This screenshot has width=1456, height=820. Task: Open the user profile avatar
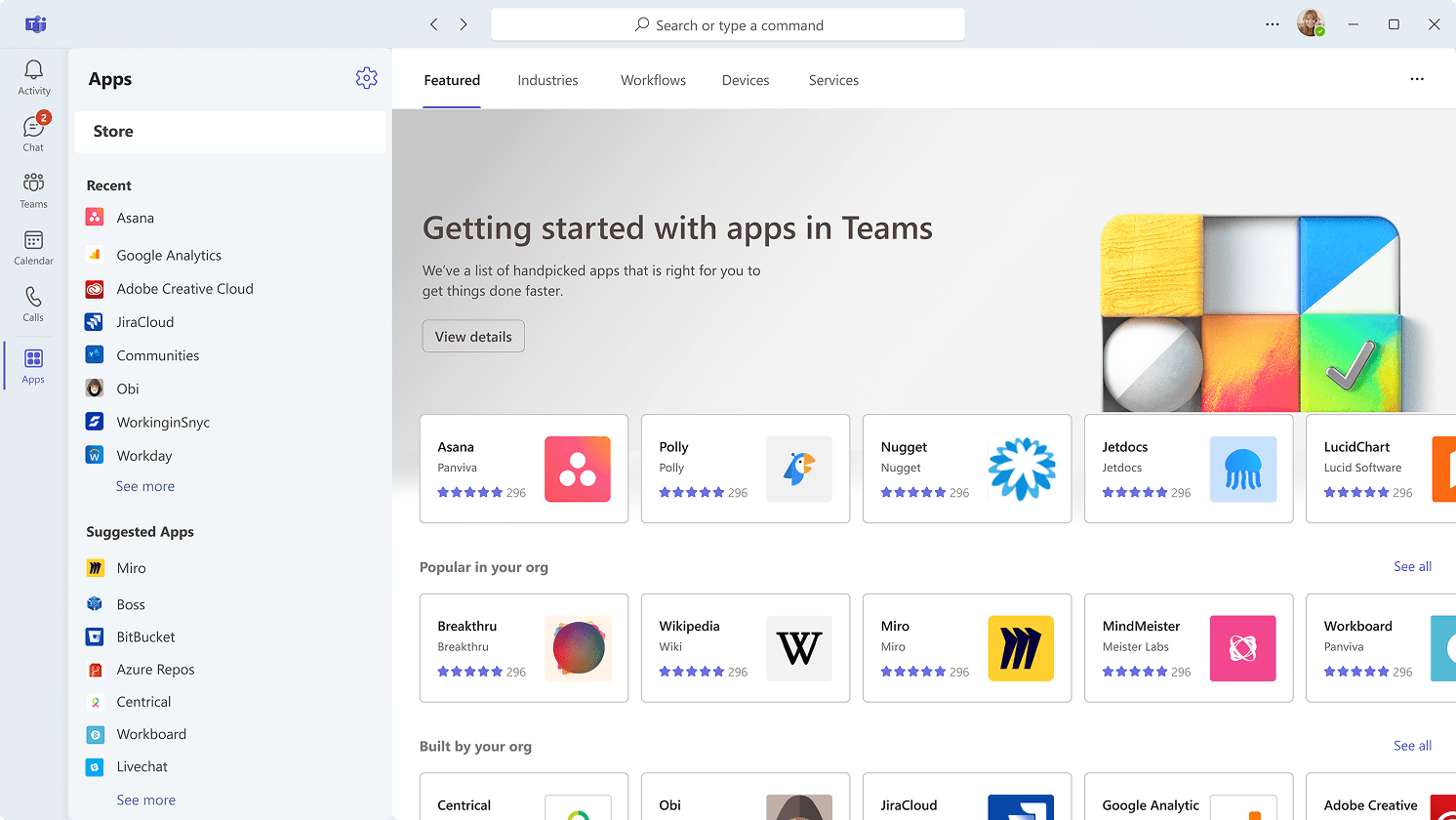pyautogui.click(x=1310, y=24)
